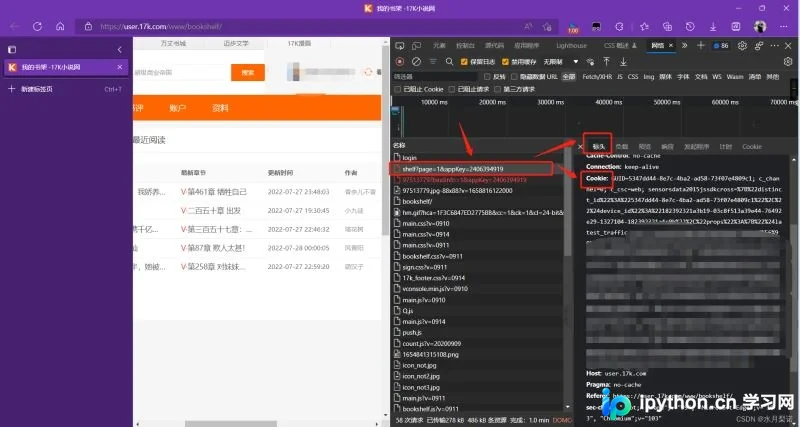Add a new DevTools tool tab plus icon
This screenshot has width=800, height=427.
coord(701,45)
